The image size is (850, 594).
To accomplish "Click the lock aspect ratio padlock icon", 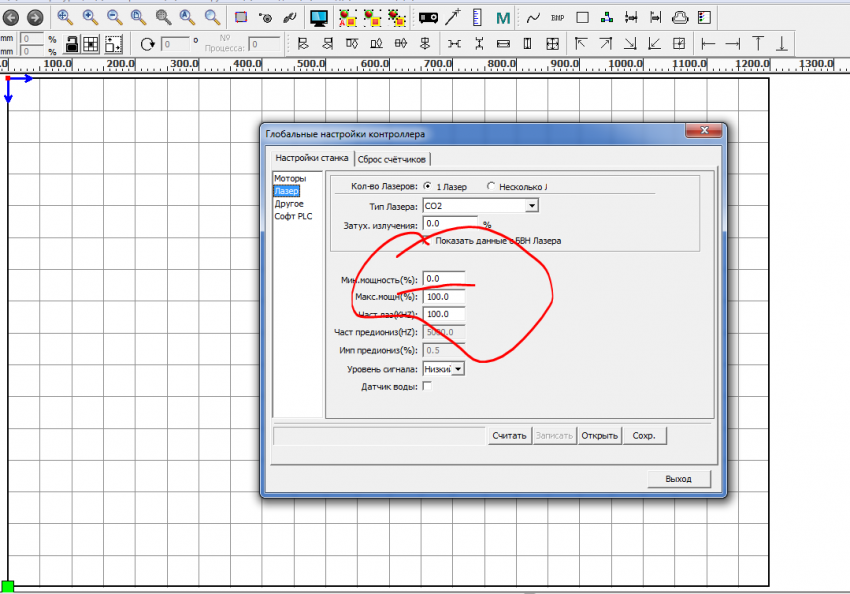I will [71, 43].
